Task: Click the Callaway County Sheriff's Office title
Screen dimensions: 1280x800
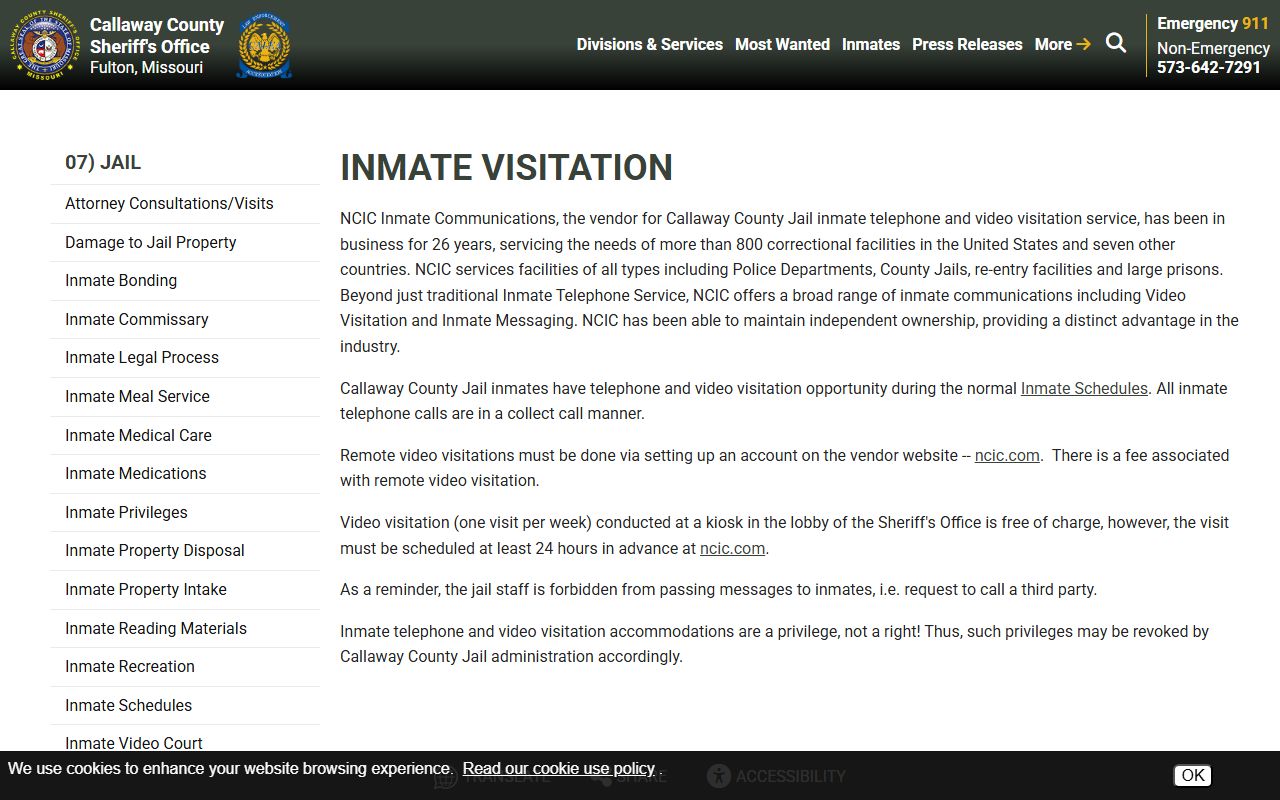Action: [157, 35]
